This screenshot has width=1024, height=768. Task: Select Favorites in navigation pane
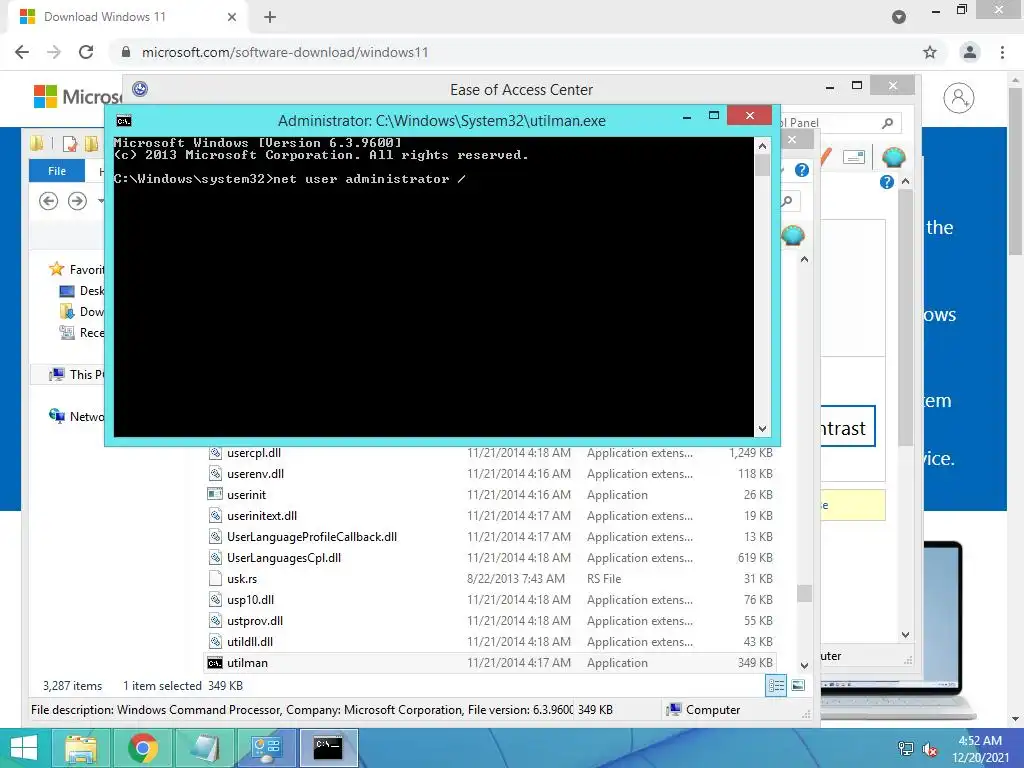pyautogui.click(x=77, y=269)
